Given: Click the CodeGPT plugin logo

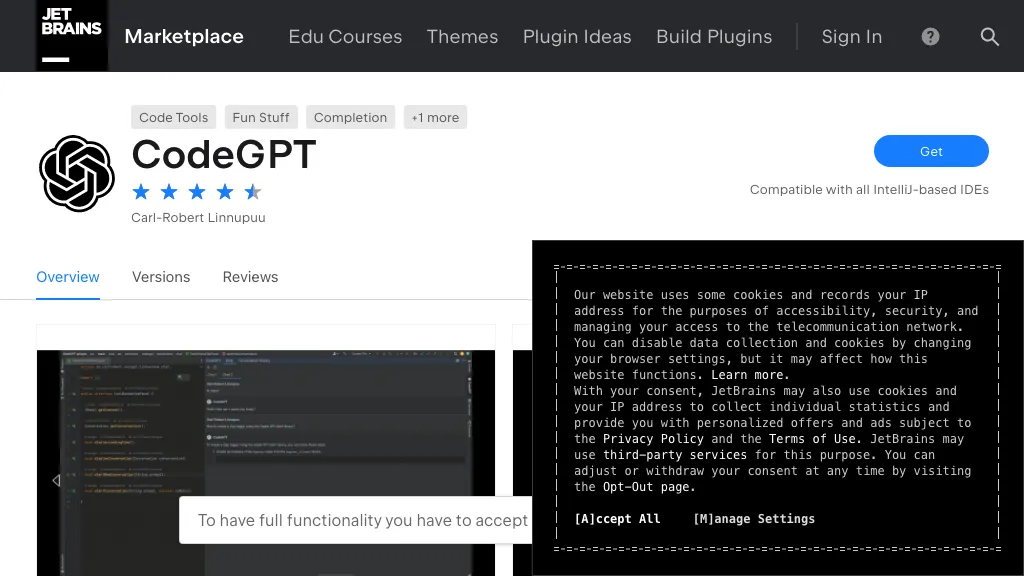Looking at the screenshot, I should pyautogui.click(x=76, y=174).
